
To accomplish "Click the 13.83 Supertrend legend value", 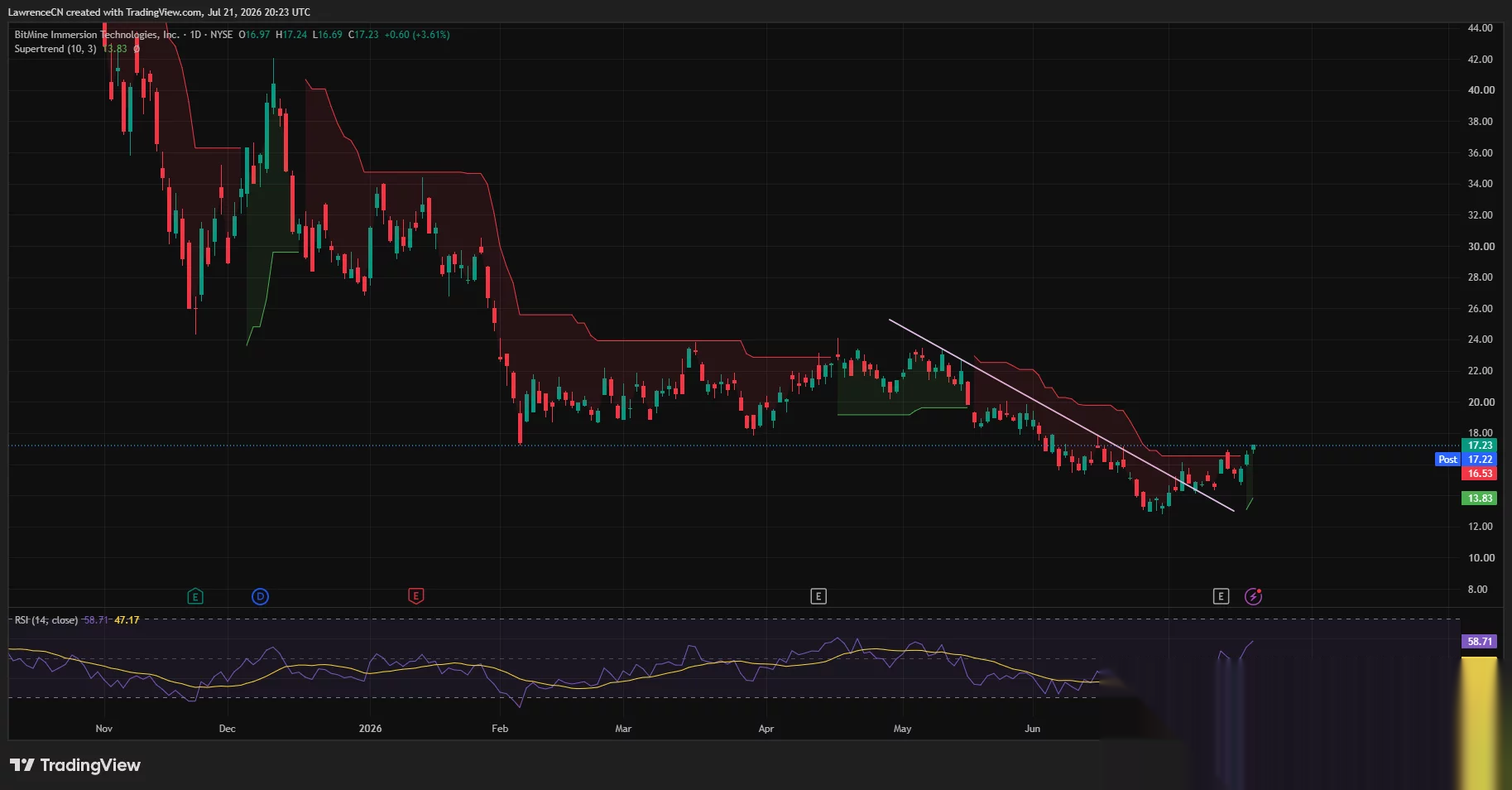I will 115,49.
